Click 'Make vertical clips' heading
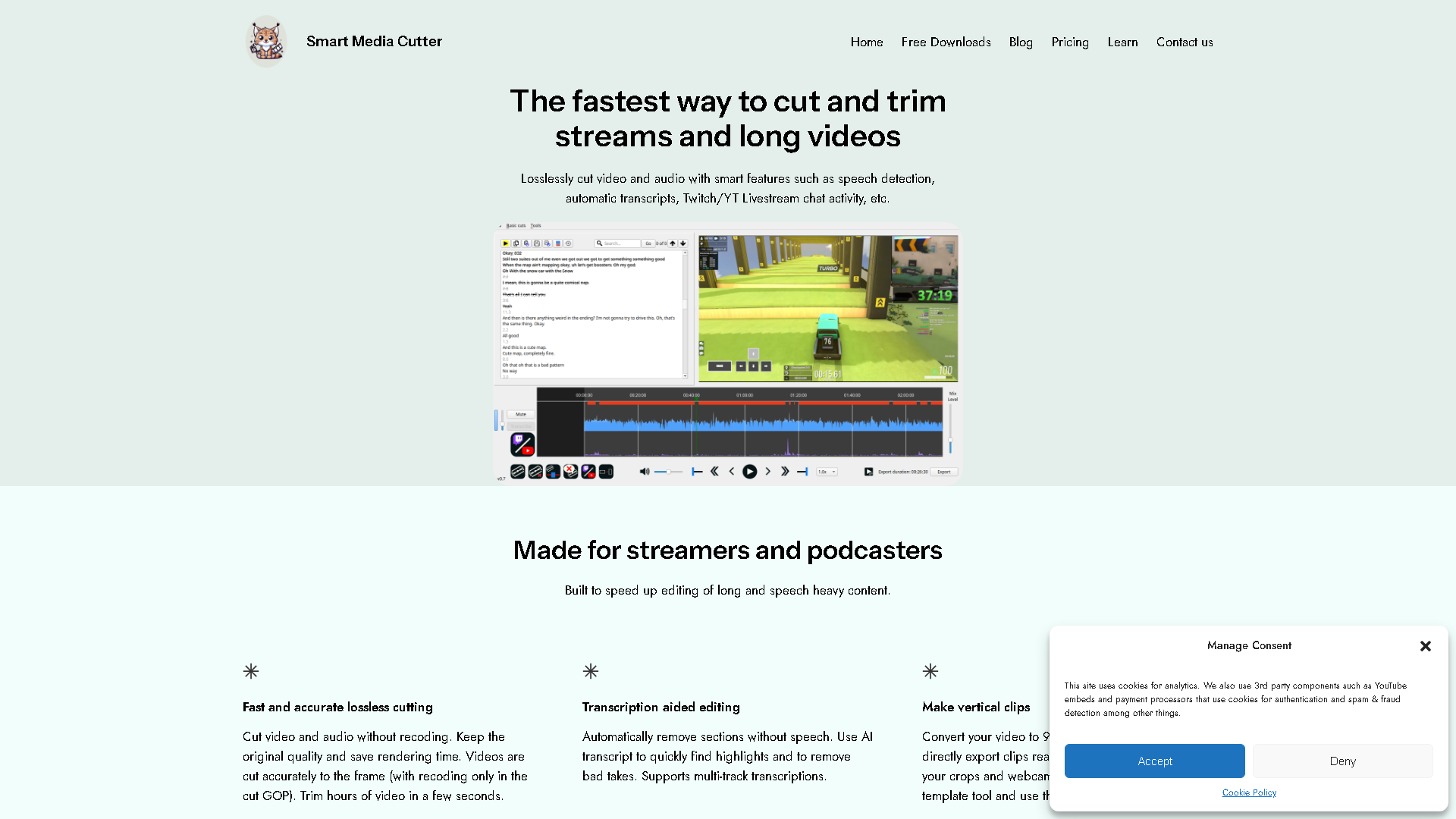 976,707
